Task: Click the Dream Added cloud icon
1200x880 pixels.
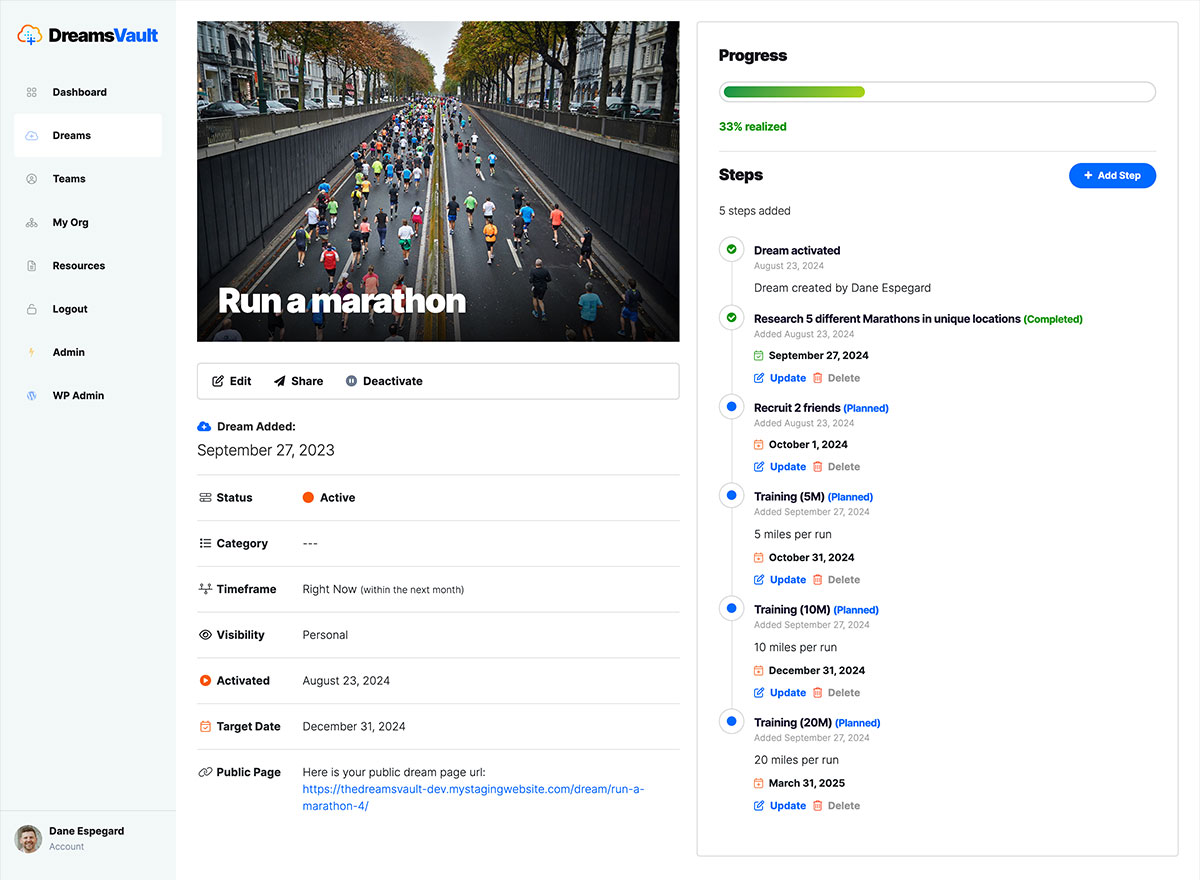Action: pyautogui.click(x=204, y=426)
